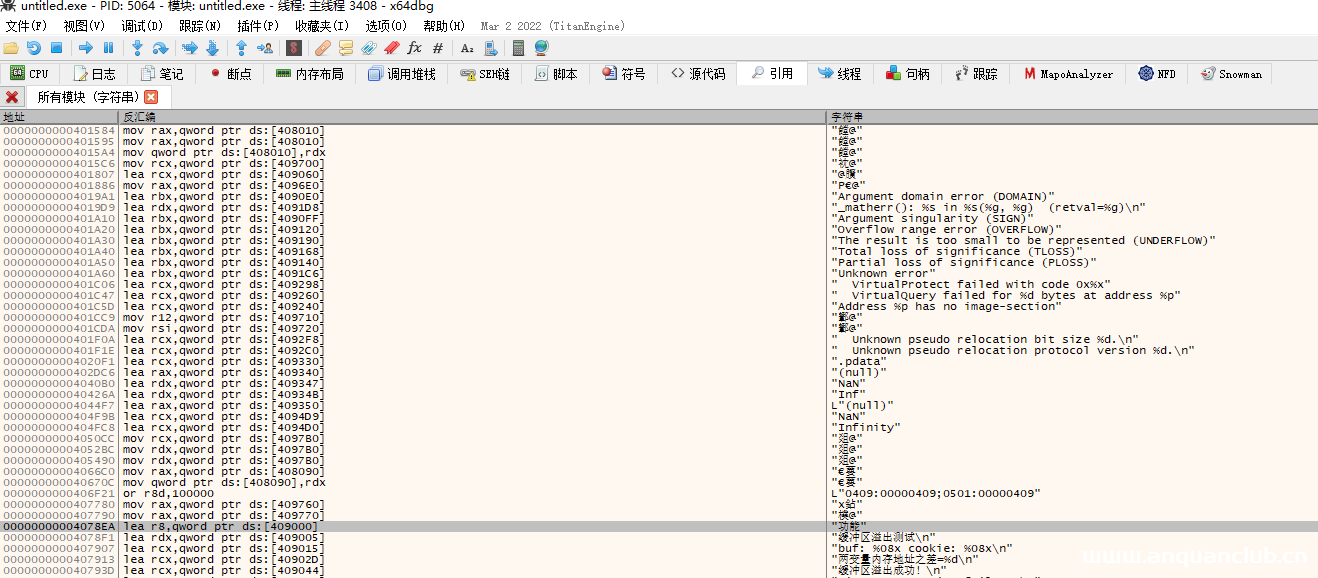Click the Open file folder icon

(x=11, y=48)
